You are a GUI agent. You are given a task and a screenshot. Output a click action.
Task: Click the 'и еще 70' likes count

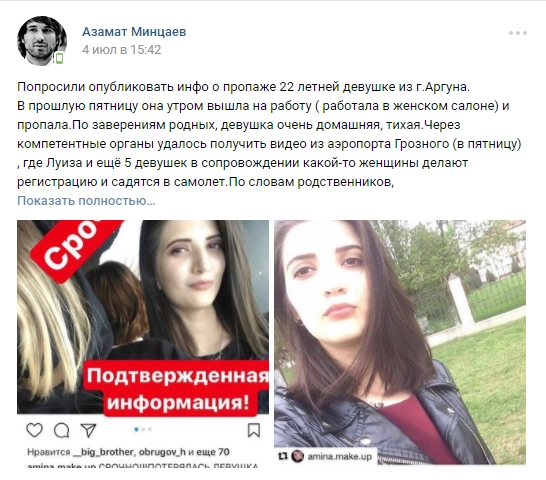[209, 452]
